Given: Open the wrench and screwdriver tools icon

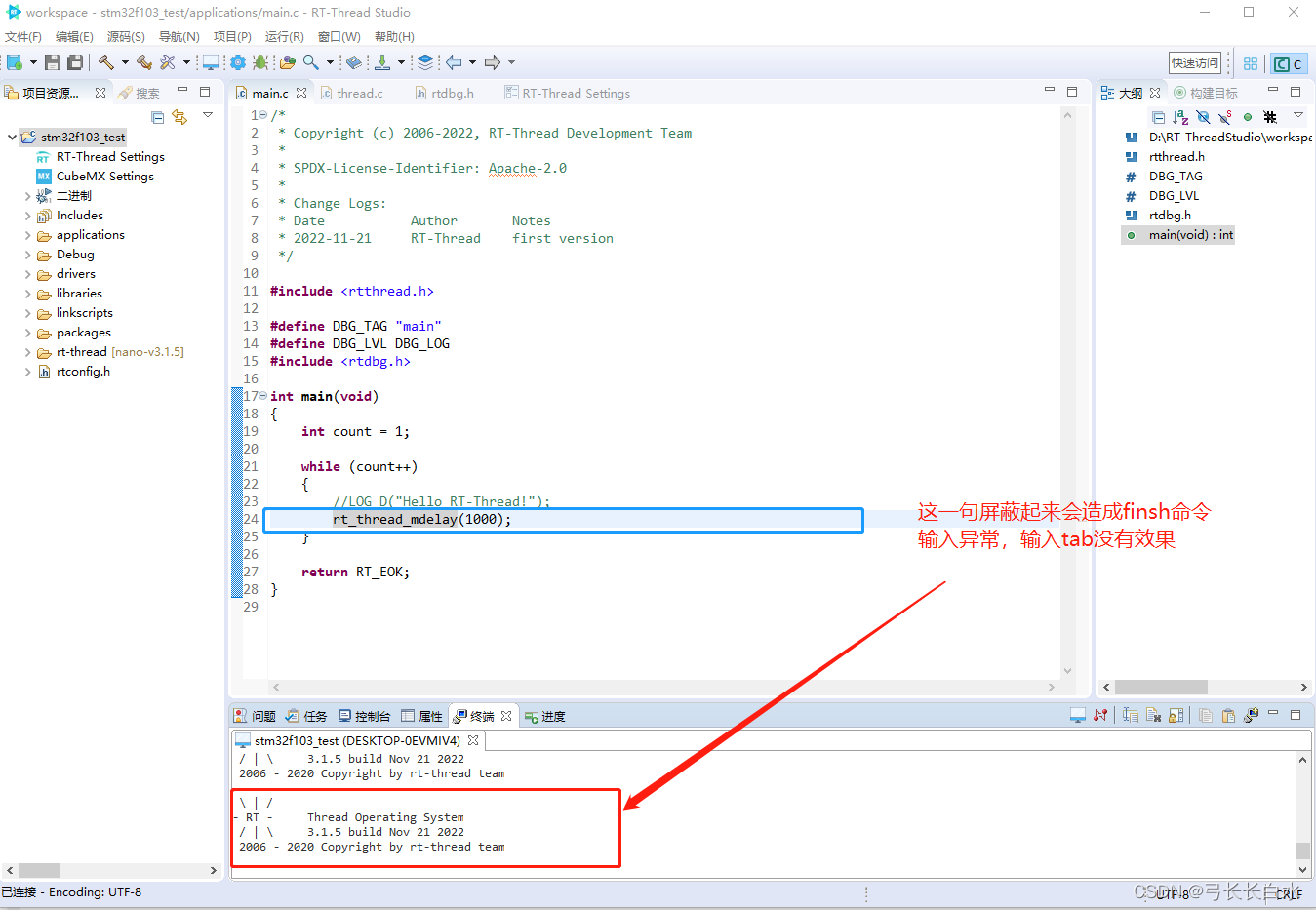Looking at the screenshot, I should click(168, 62).
